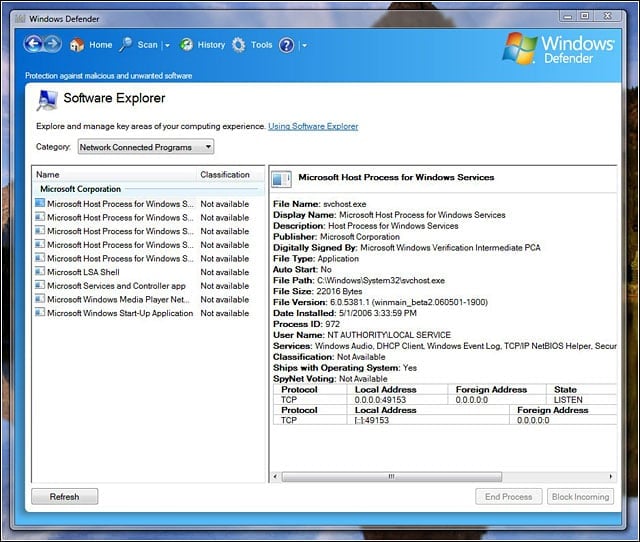Image resolution: width=640 pixels, height=542 pixels.
Task: Click icon of Microsoft Windows Start-Up Application
Action: point(40,312)
